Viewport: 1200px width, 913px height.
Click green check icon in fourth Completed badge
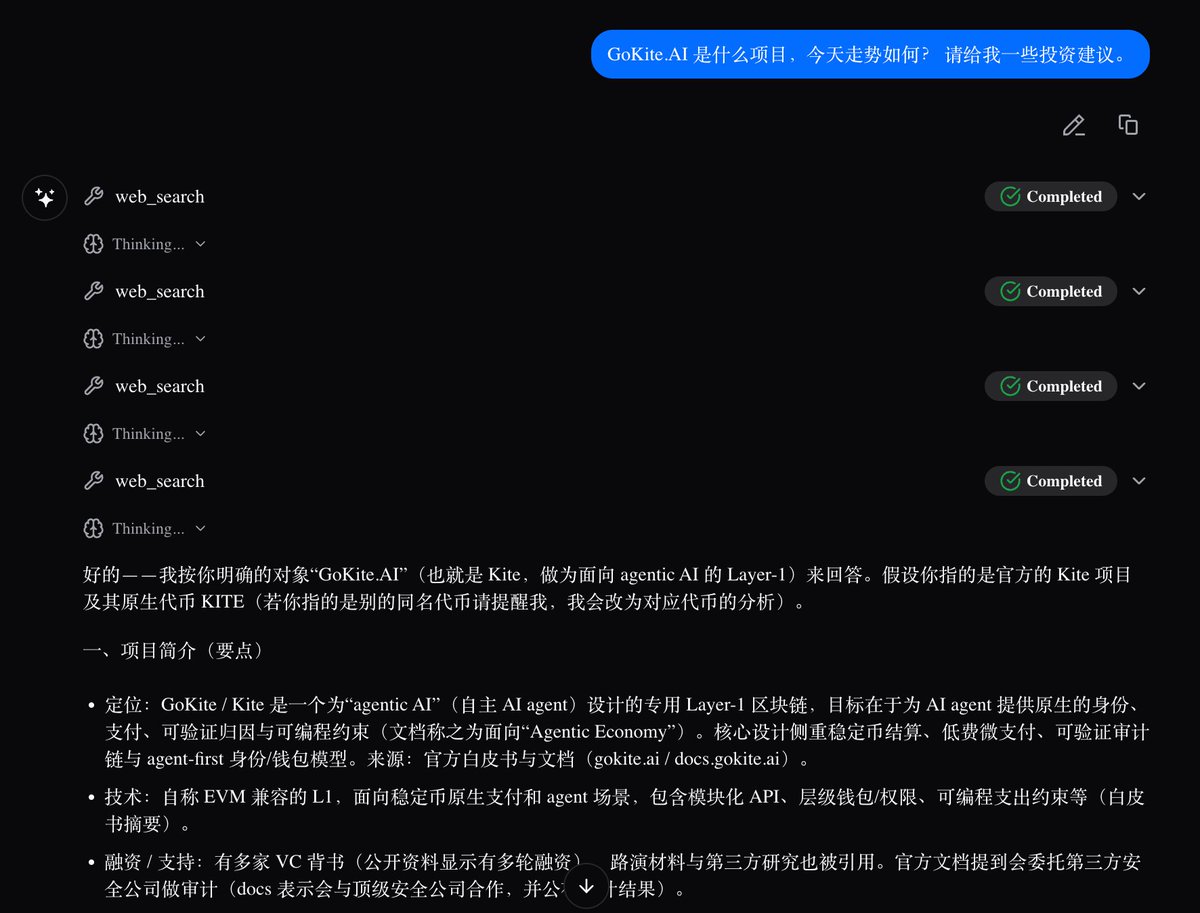[x=1010, y=481]
